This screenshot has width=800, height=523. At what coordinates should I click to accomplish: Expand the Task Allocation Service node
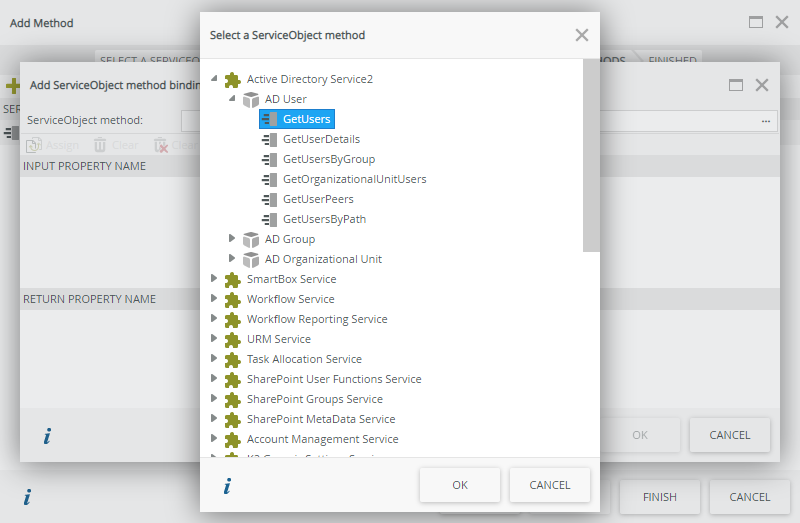point(214,359)
